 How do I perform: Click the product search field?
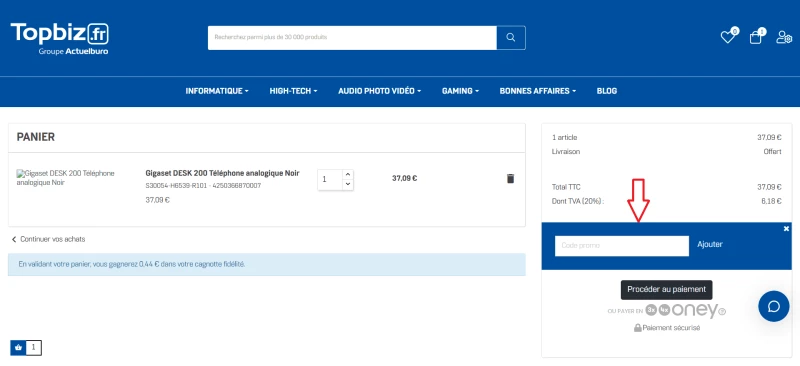click(352, 38)
